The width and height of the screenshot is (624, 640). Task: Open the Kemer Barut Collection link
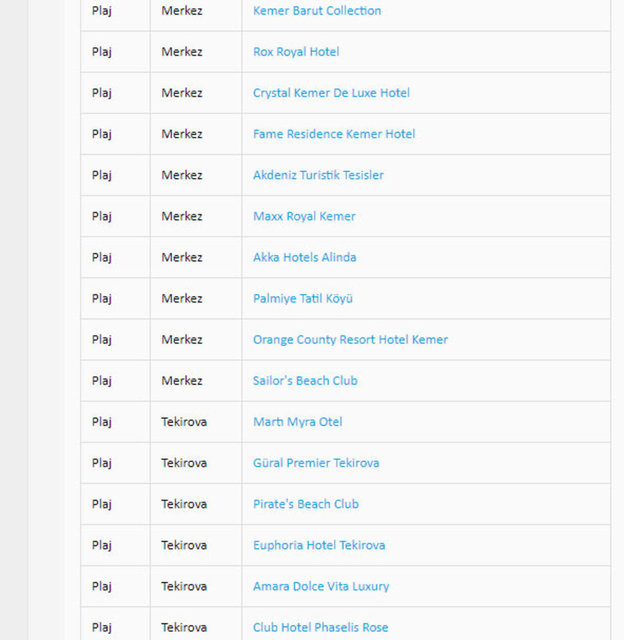coord(316,11)
